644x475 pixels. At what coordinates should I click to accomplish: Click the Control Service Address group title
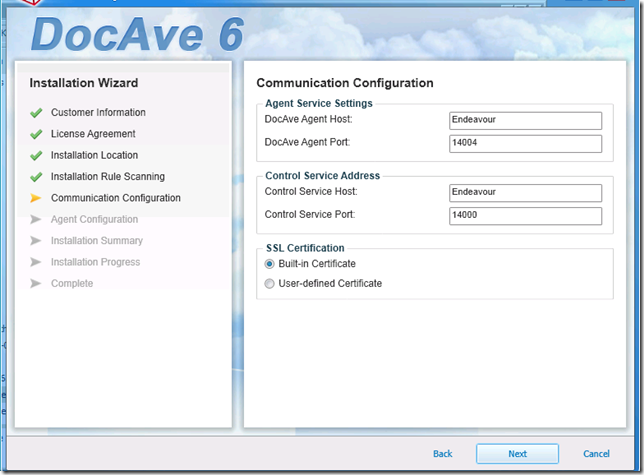(x=322, y=176)
